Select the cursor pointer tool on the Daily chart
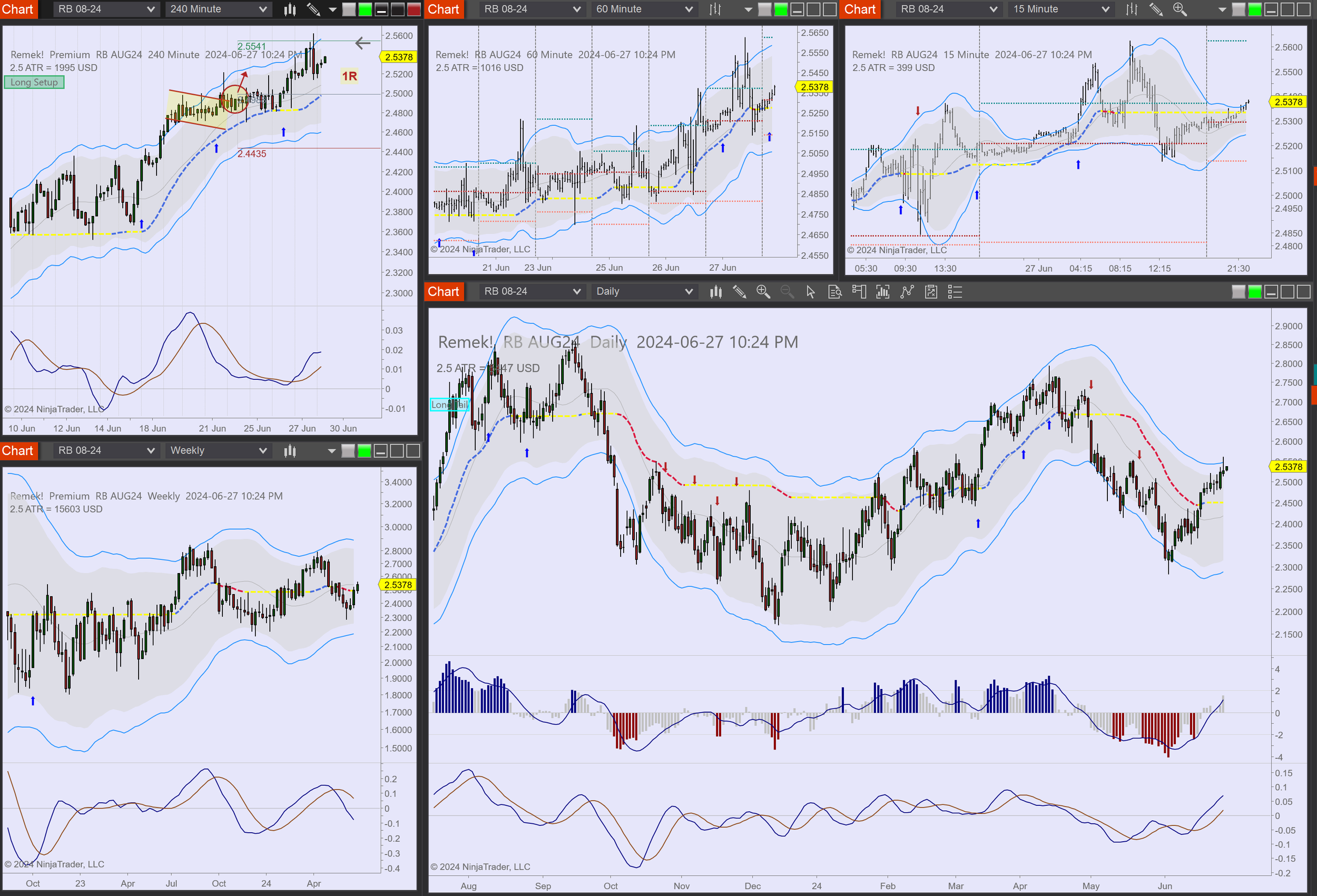 811,291
